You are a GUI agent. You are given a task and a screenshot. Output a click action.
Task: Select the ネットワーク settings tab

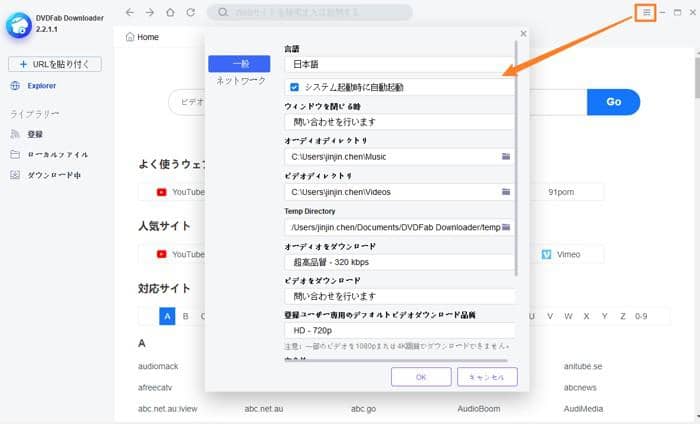(x=241, y=81)
